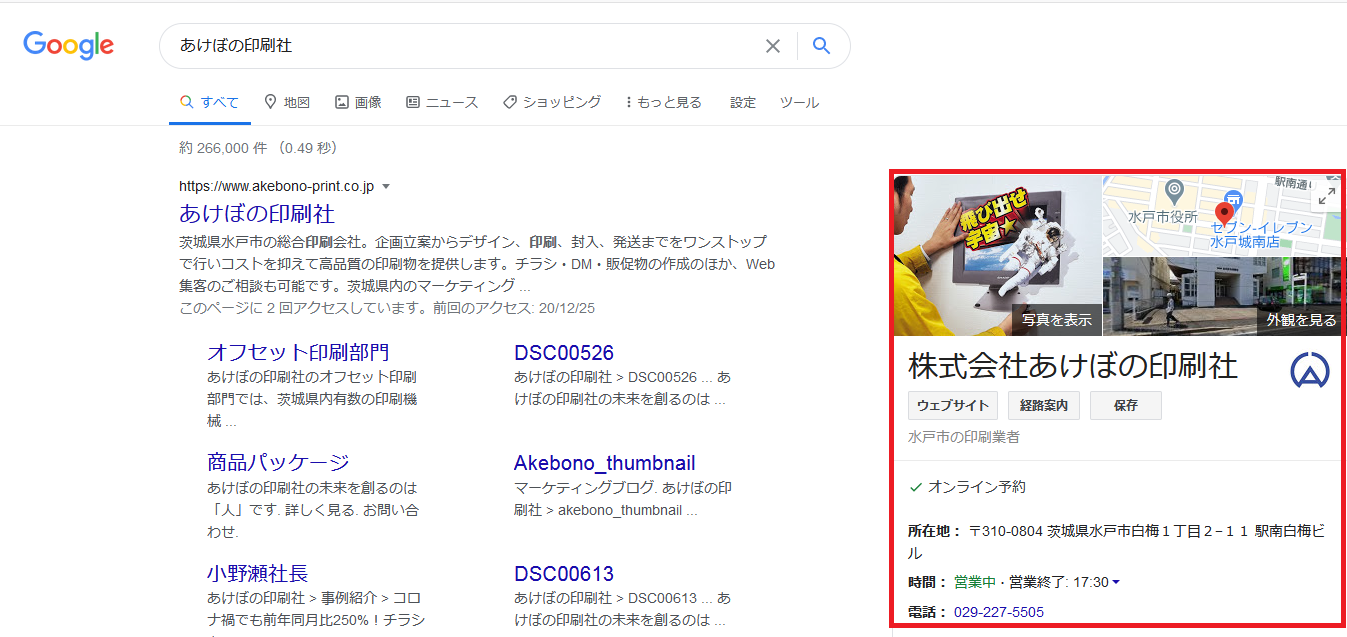The image size is (1347, 637).
Task: Expand the map with the fullscreen arrows icon
Action: (x=1327, y=196)
